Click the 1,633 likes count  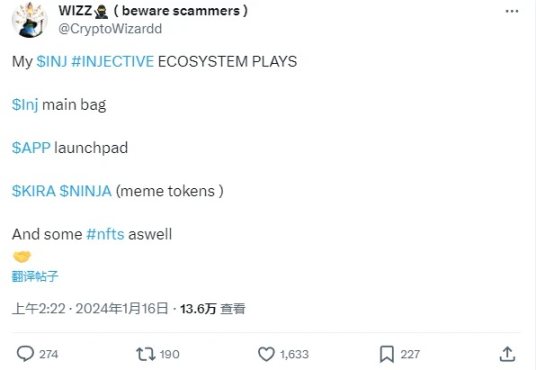click(x=294, y=354)
